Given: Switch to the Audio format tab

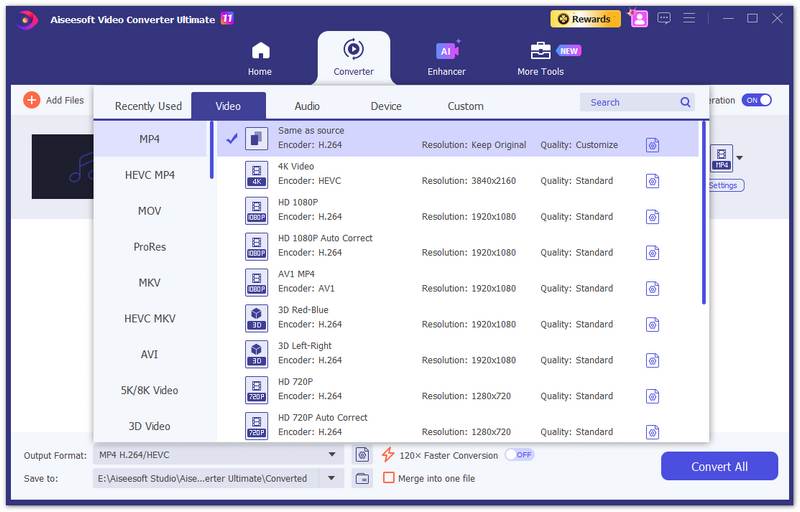Looking at the screenshot, I should point(307,106).
